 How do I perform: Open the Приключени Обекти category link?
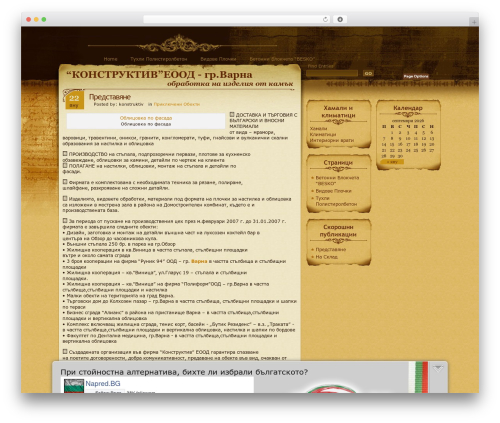(177, 104)
